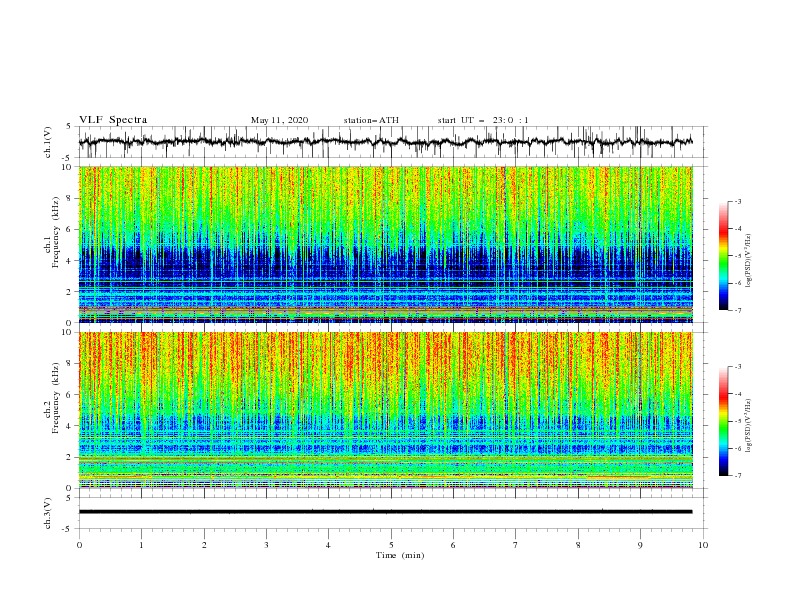
Task: Click the ch.2 spectrogram '6' kHz tick
Action: click(x=69, y=394)
